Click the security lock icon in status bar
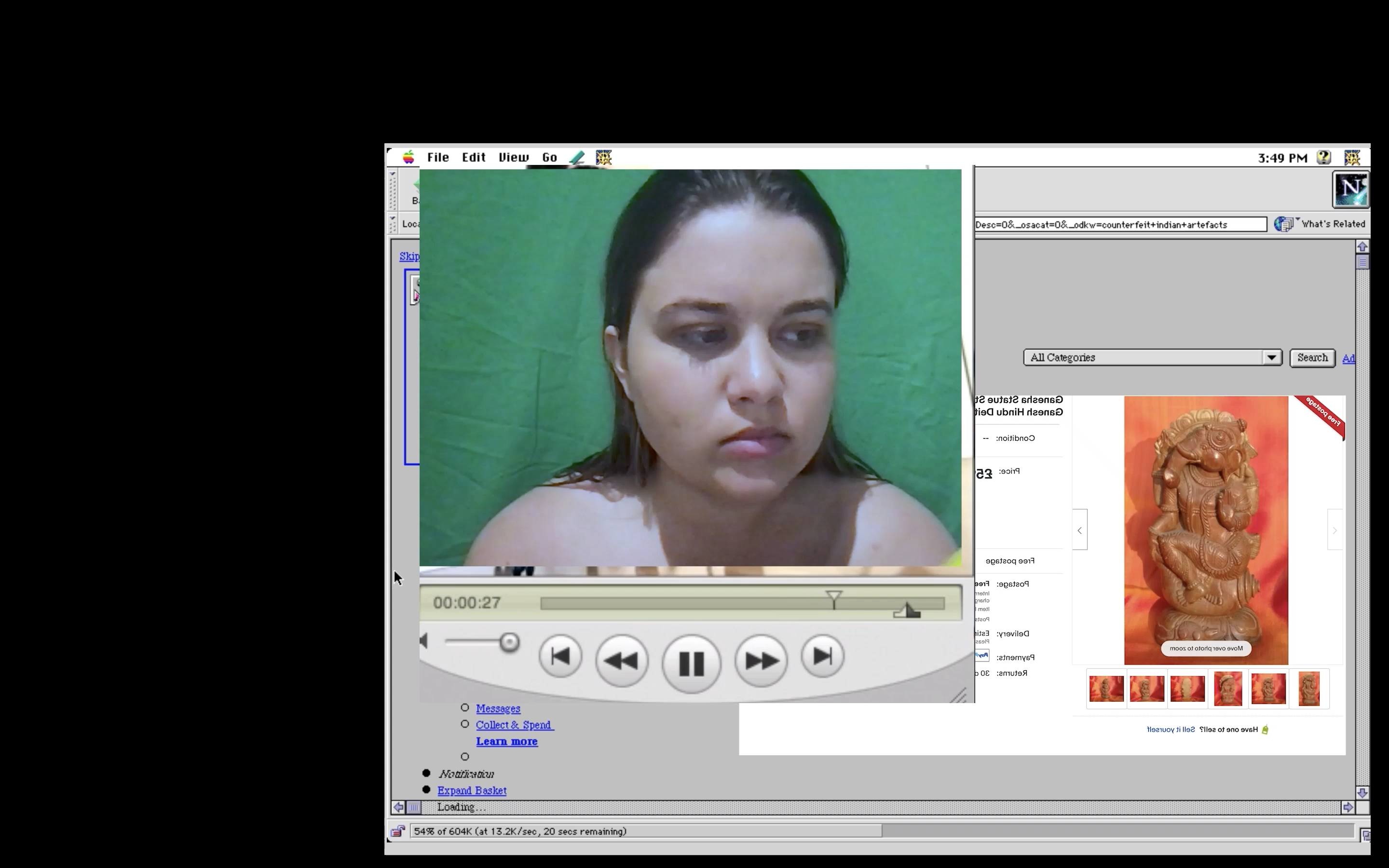 click(398, 831)
